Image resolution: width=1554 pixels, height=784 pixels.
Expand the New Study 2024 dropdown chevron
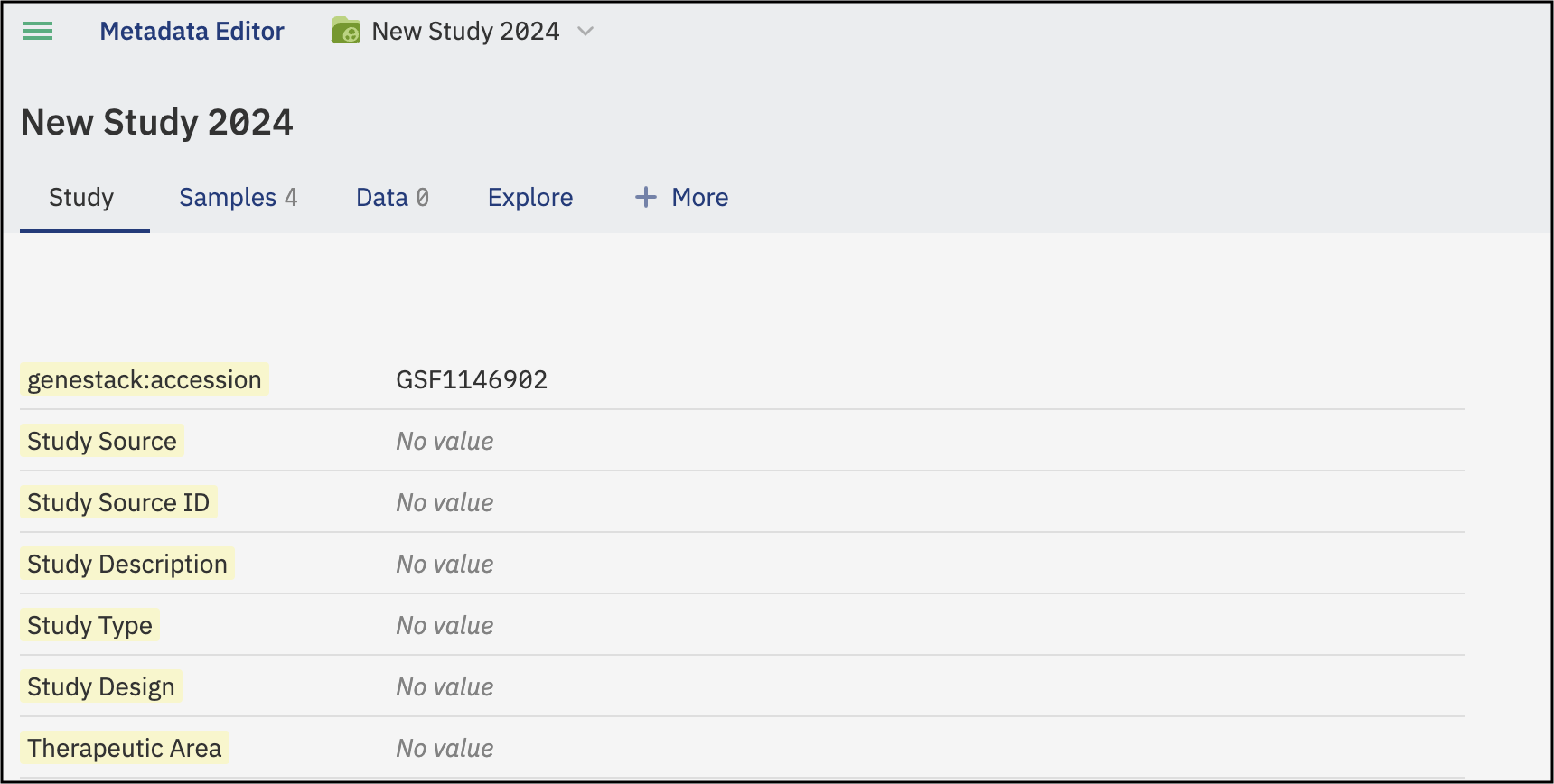tap(585, 32)
